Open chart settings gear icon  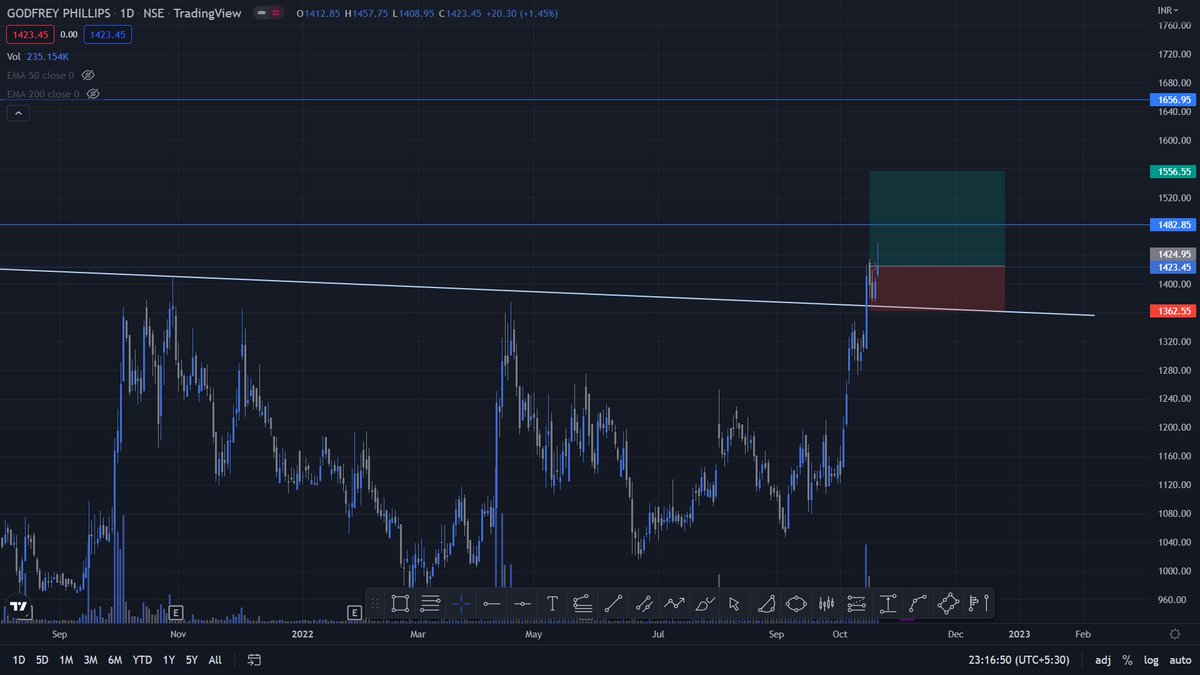1174,634
